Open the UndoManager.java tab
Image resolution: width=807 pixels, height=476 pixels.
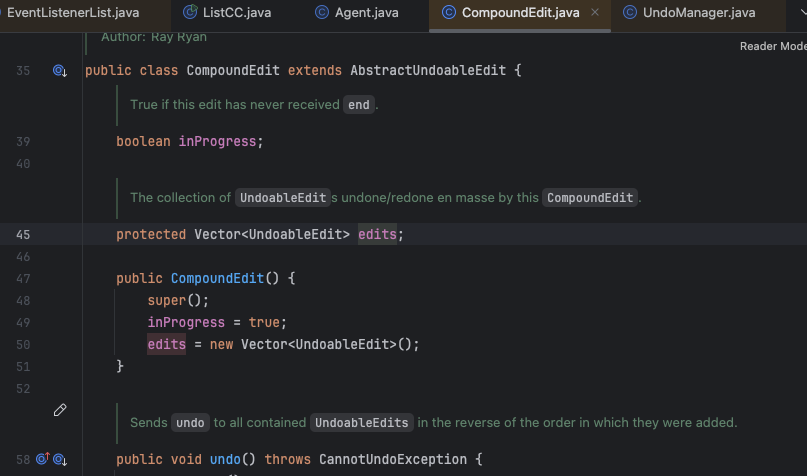tap(699, 13)
